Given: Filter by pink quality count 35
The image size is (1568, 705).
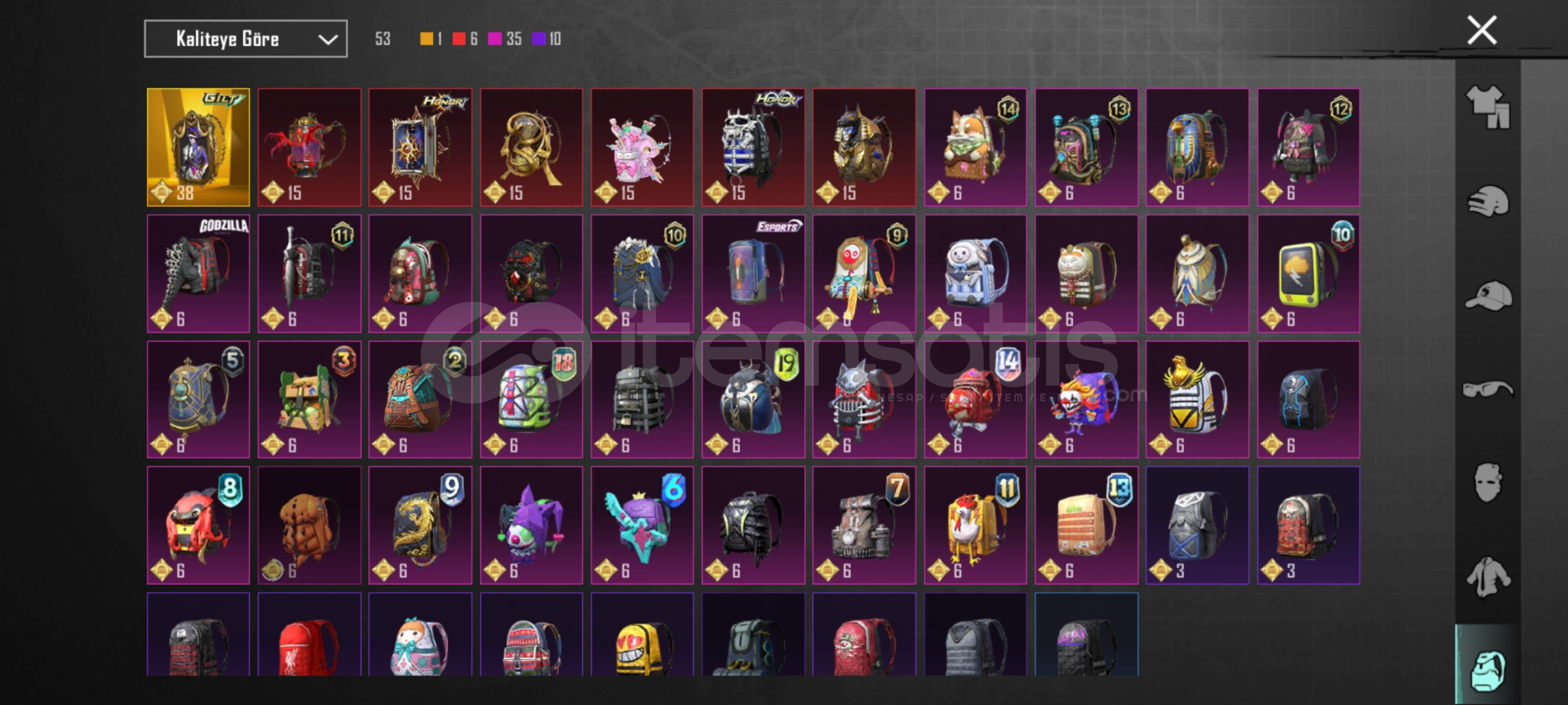Looking at the screenshot, I should [x=505, y=39].
